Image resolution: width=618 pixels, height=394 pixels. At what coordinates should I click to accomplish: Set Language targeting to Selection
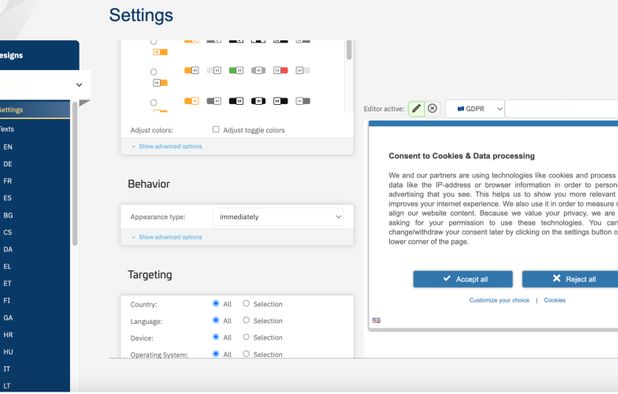coord(246,320)
